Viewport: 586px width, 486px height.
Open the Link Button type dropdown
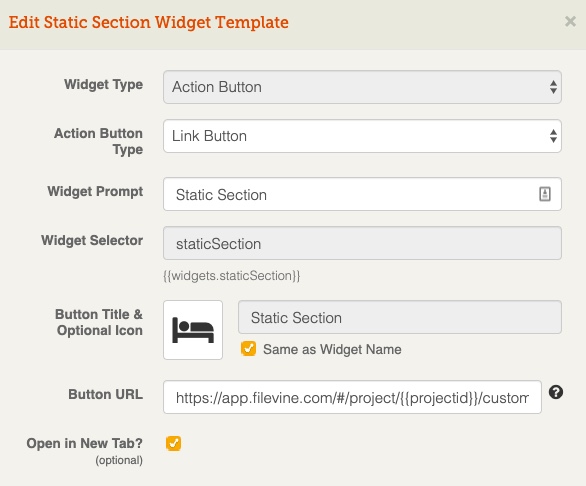[x=362, y=136]
